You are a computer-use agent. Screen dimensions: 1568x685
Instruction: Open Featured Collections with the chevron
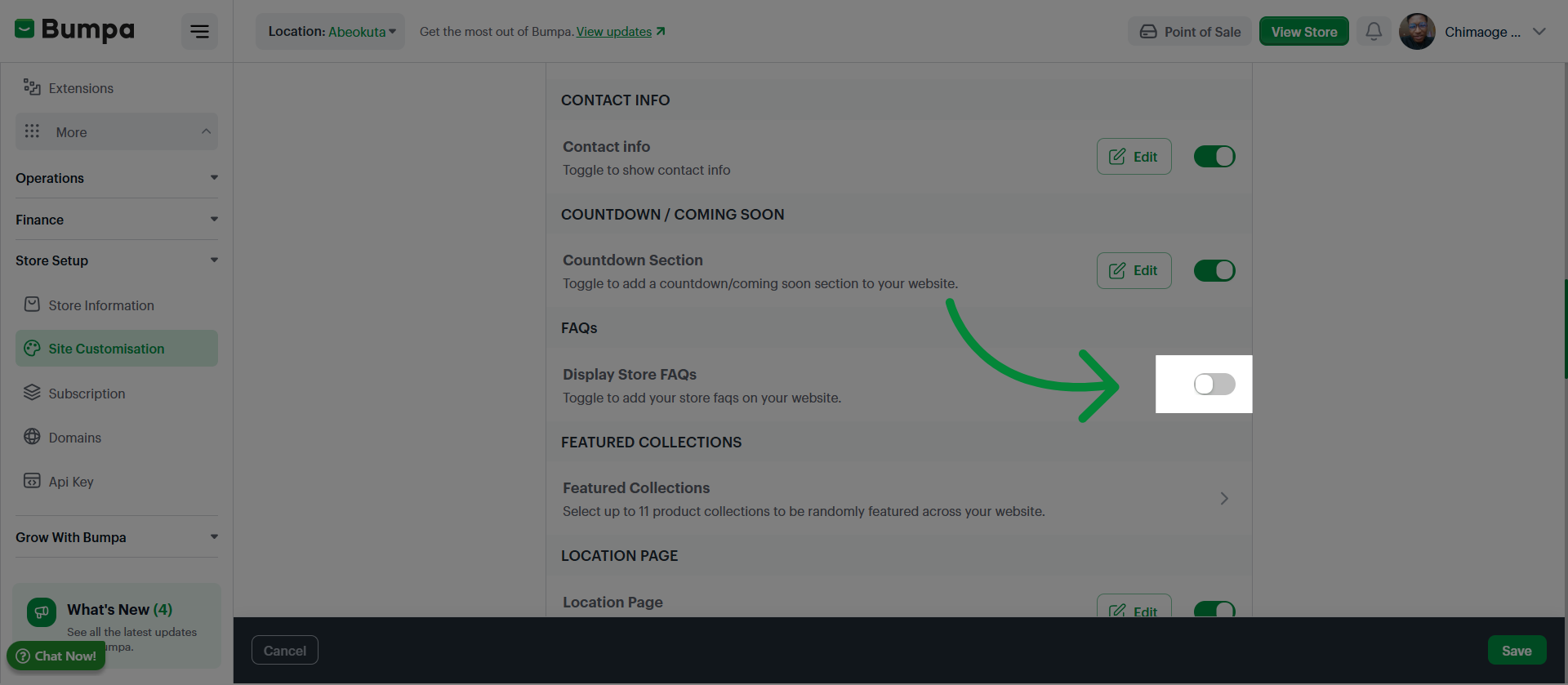pyautogui.click(x=1224, y=499)
